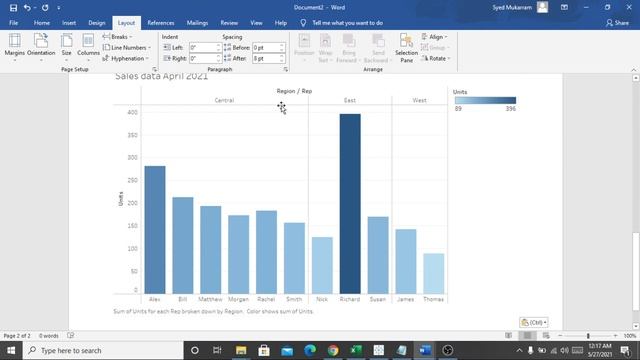Open the Margins dropdown
Viewport: 640px width, 360px height.
15,48
